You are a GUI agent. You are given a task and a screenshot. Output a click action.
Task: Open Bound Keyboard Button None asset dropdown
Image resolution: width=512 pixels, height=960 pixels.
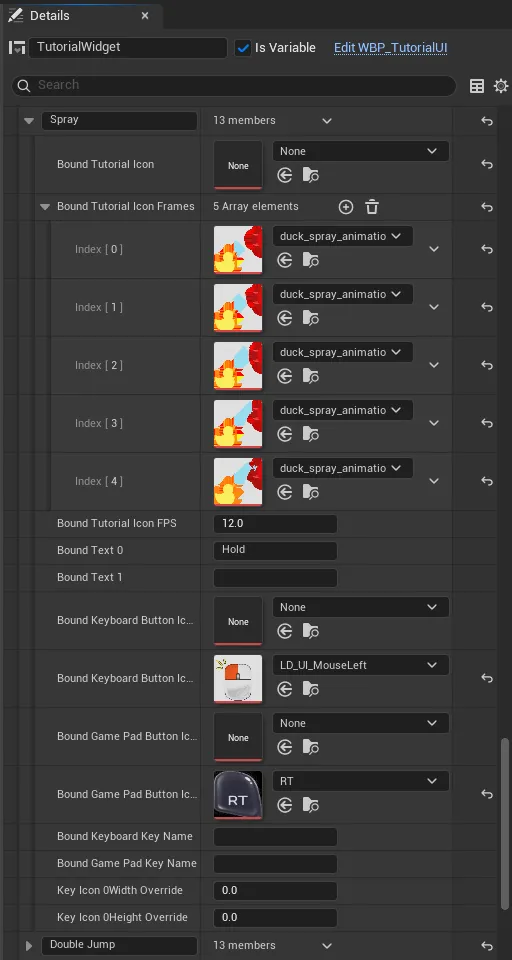(361, 607)
